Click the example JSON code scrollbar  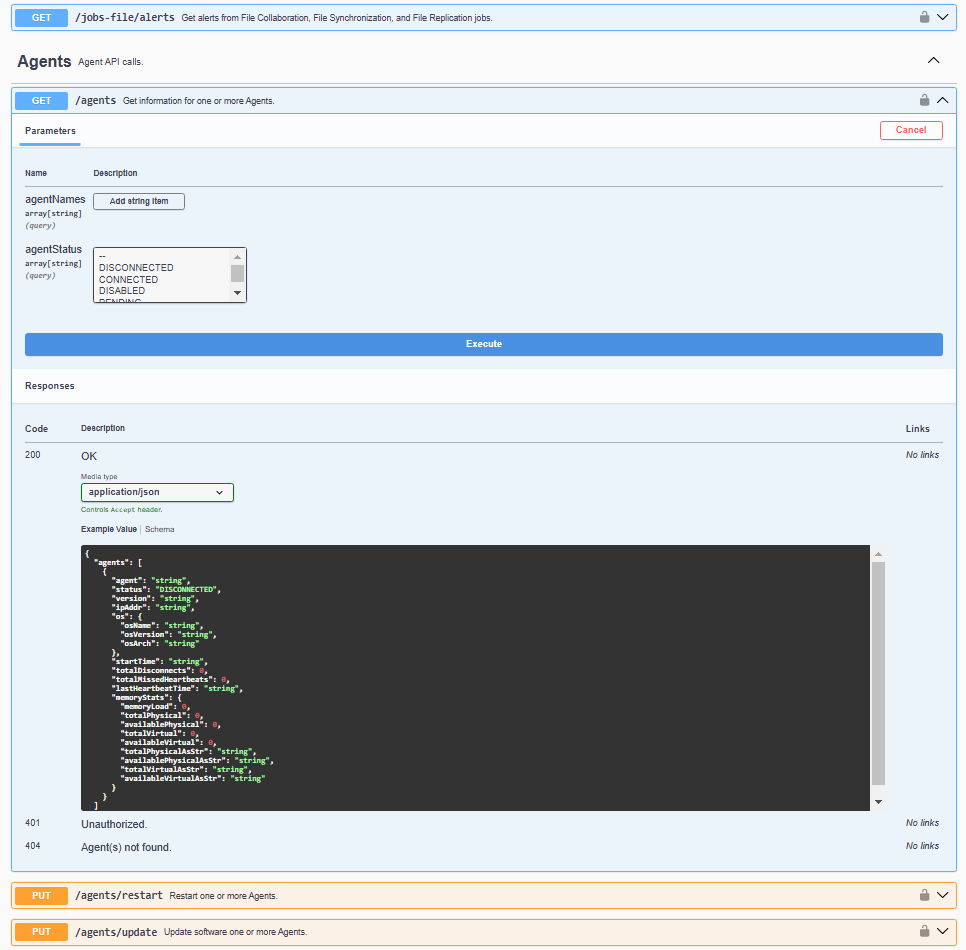point(878,675)
